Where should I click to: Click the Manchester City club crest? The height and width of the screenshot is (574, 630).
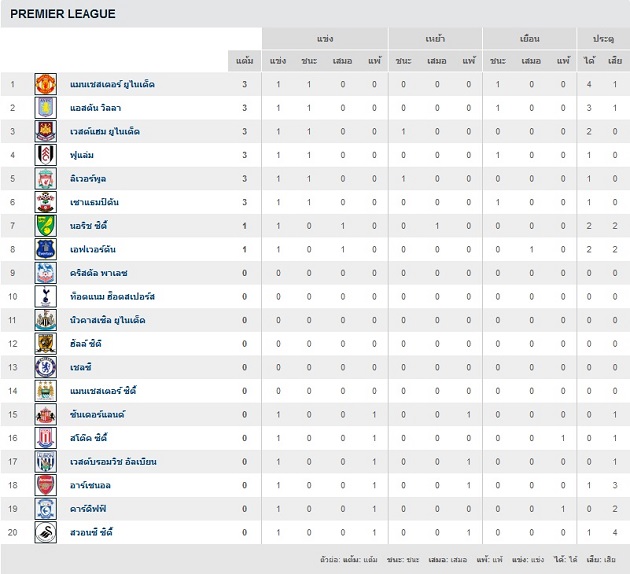tap(46, 391)
